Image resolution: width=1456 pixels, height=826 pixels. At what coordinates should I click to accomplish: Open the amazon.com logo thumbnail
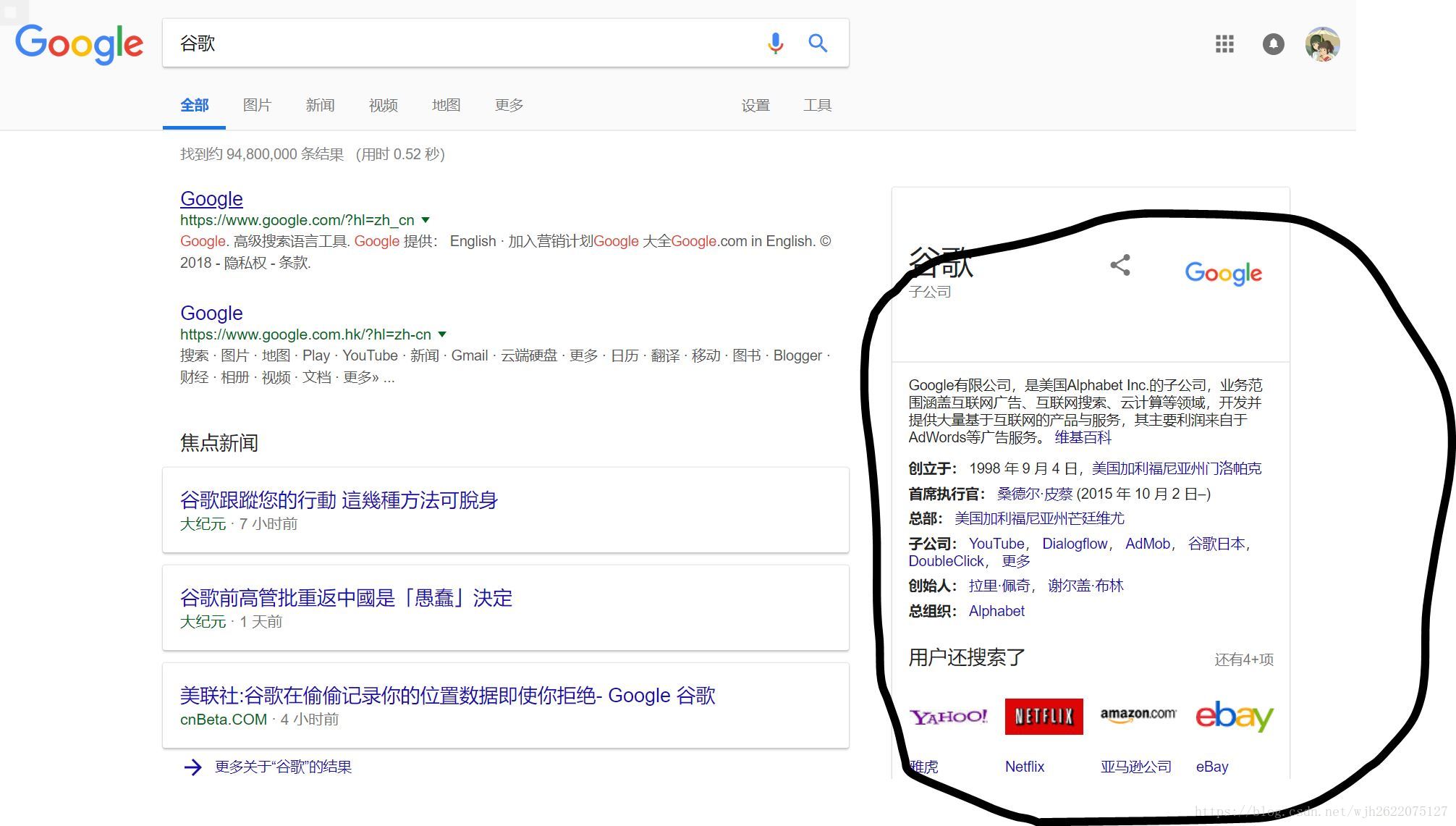pos(1138,717)
